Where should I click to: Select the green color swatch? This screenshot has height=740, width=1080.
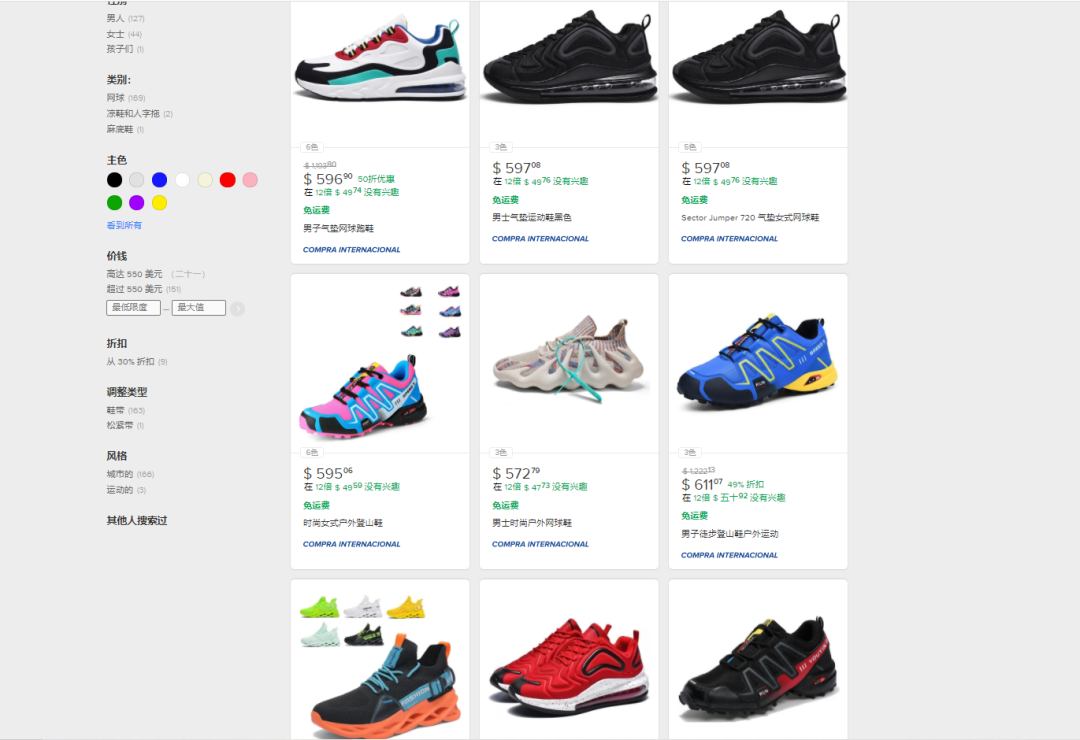pyautogui.click(x=115, y=203)
